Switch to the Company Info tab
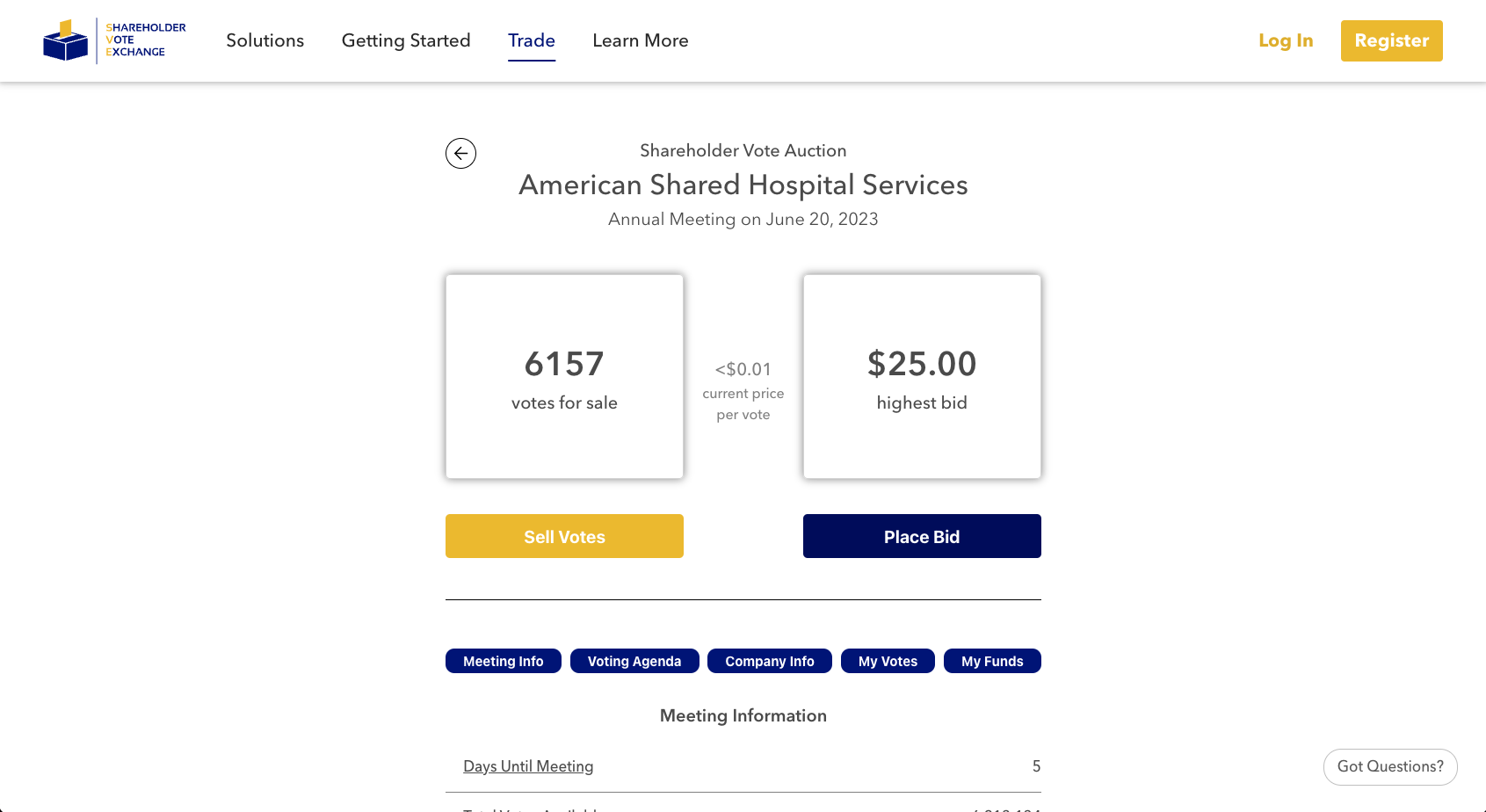The height and width of the screenshot is (812, 1486). 770,661
